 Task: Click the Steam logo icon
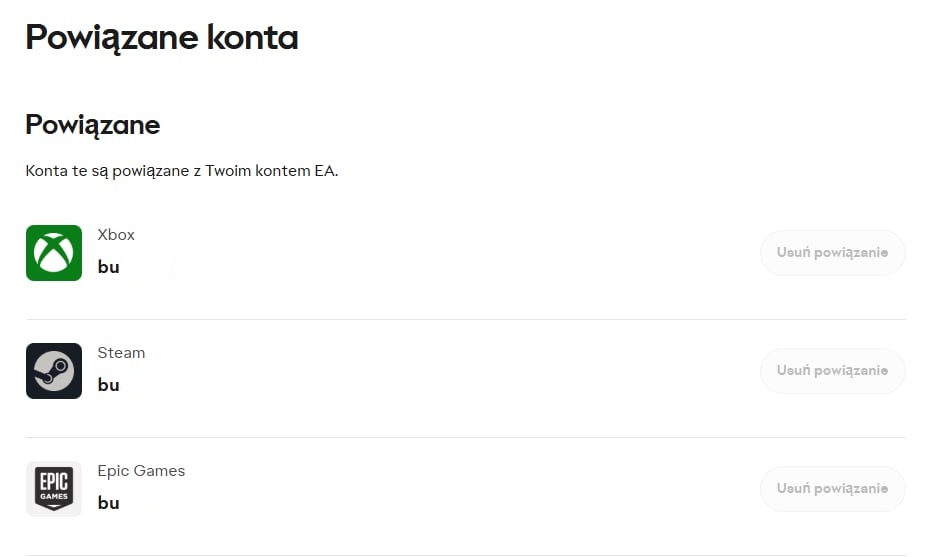coord(54,371)
